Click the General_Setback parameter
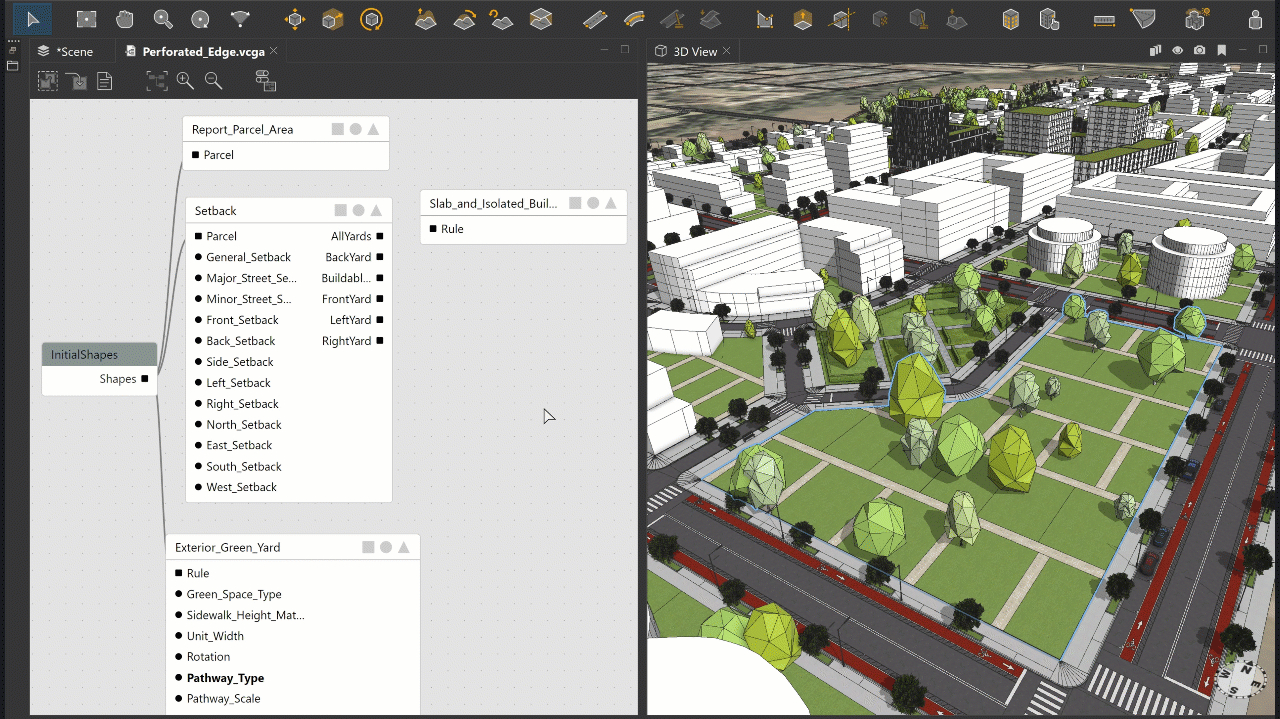The width and height of the screenshot is (1280, 719). point(248,257)
